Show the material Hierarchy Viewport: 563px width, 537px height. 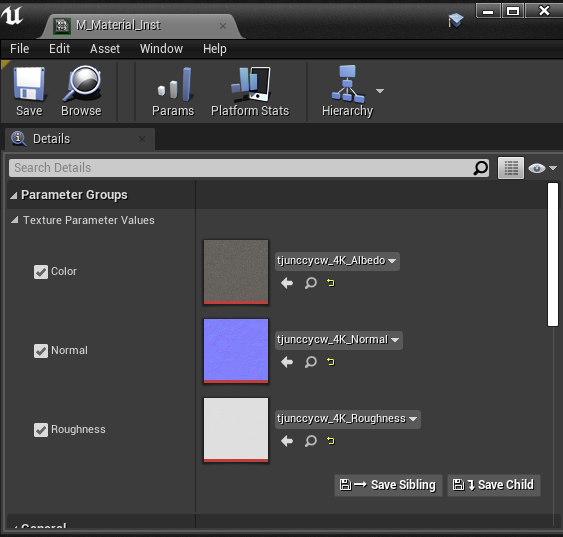pos(347,92)
